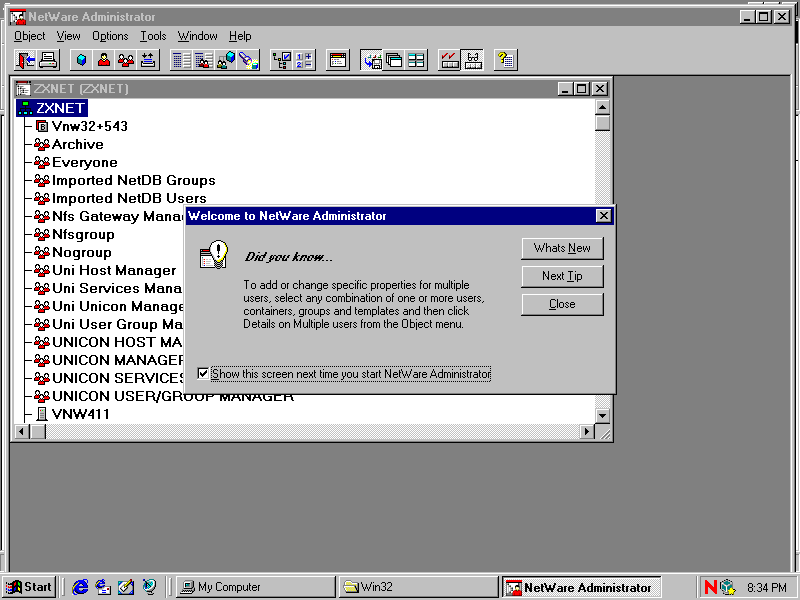The height and width of the screenshot is (600, 800).
Task: Open the Tools menu
Action: click(153, 36)
